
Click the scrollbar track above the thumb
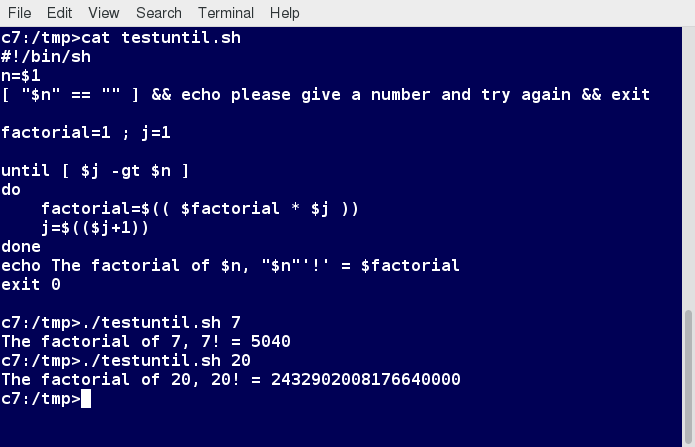688,169
